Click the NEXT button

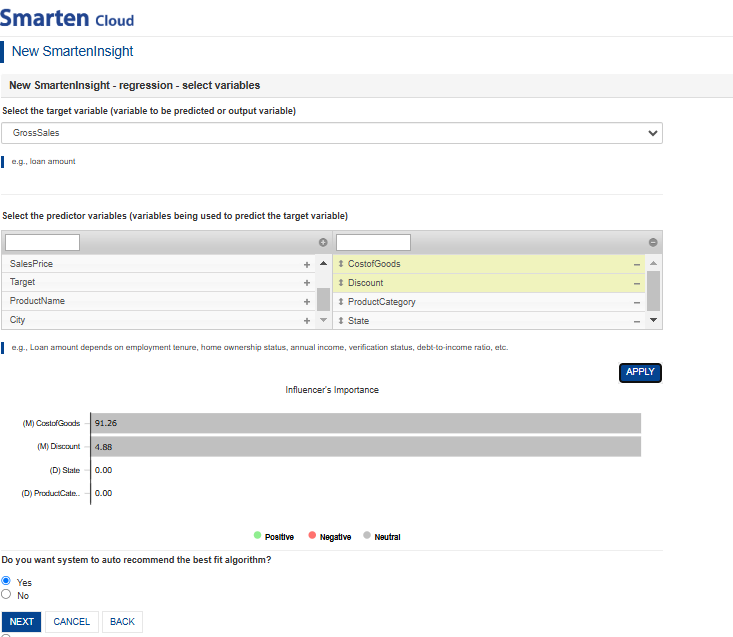22,622
